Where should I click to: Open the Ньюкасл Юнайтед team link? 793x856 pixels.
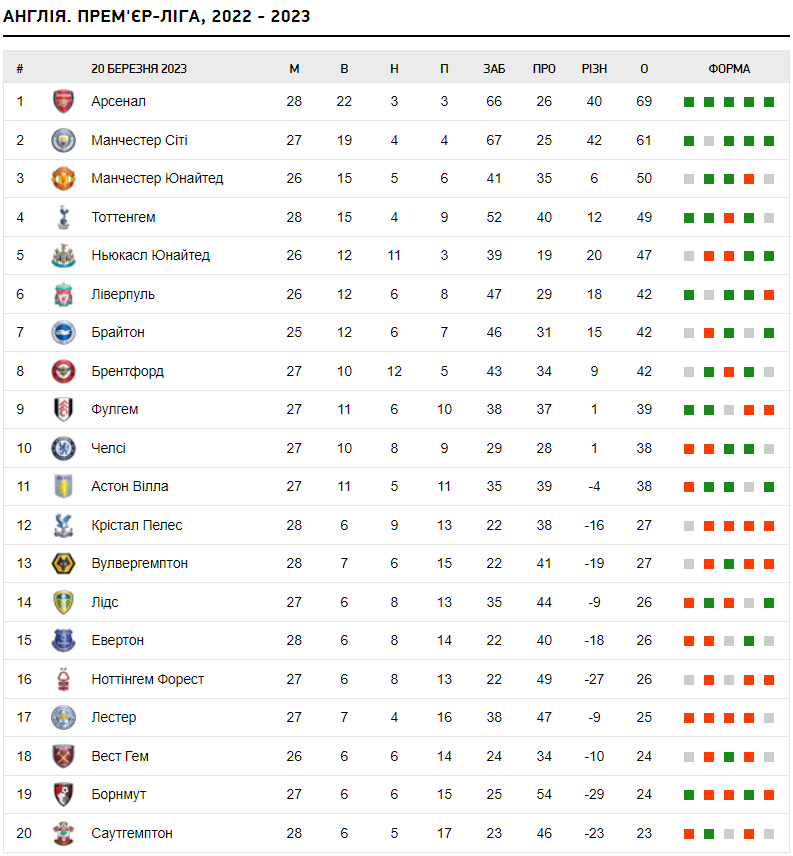(x=150, y=255)
